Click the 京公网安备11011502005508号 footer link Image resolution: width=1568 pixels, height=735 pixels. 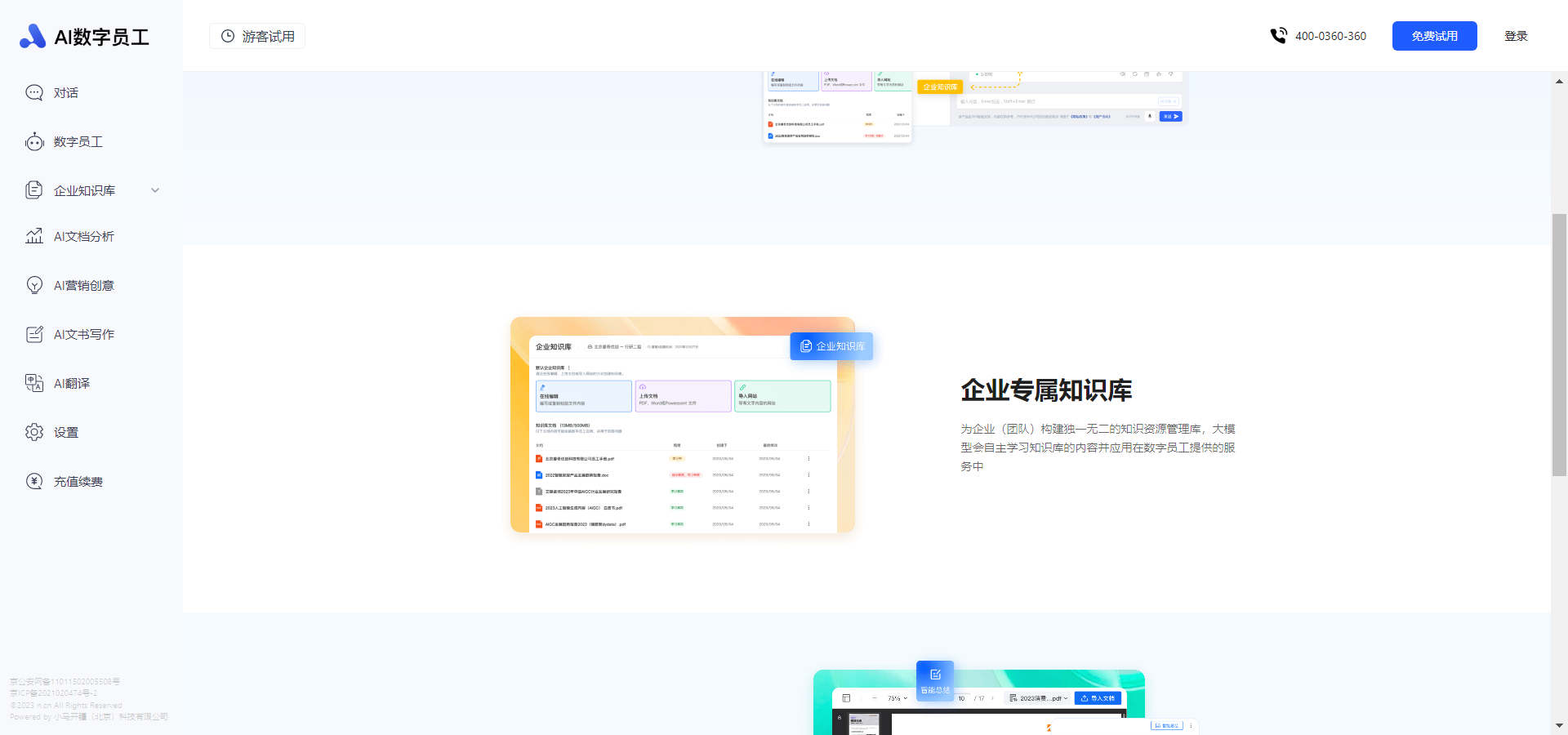65,682
